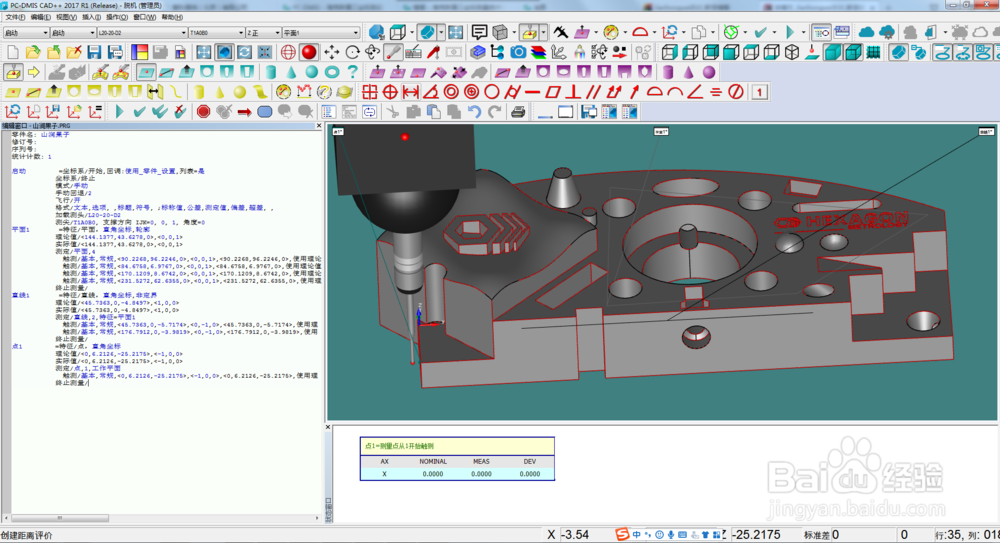This screenshot has width=1000, height=543.
Task: Click the red sphere probe icon
Action: click(x=309, y=52)
